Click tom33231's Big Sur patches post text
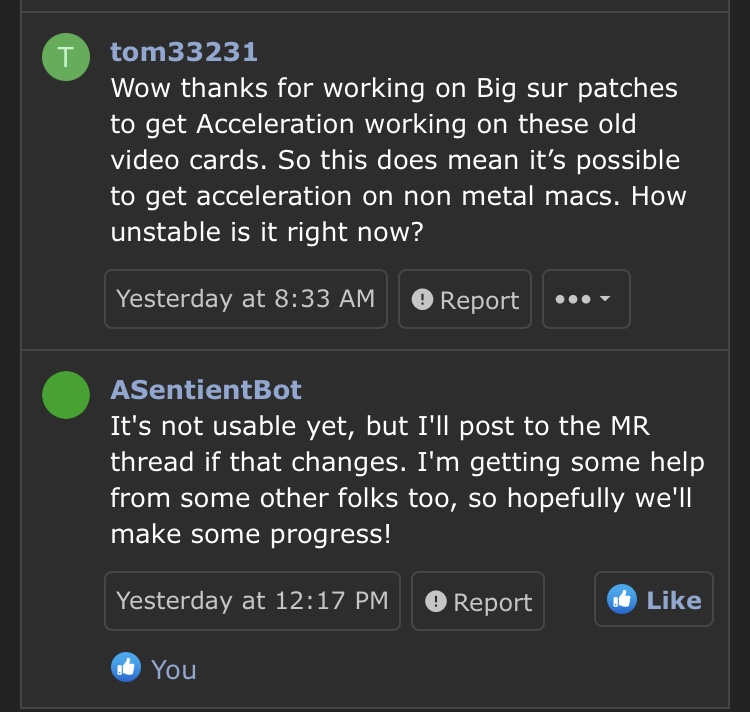The width and height of the screenshot is (750, 712). coord(395,160)
